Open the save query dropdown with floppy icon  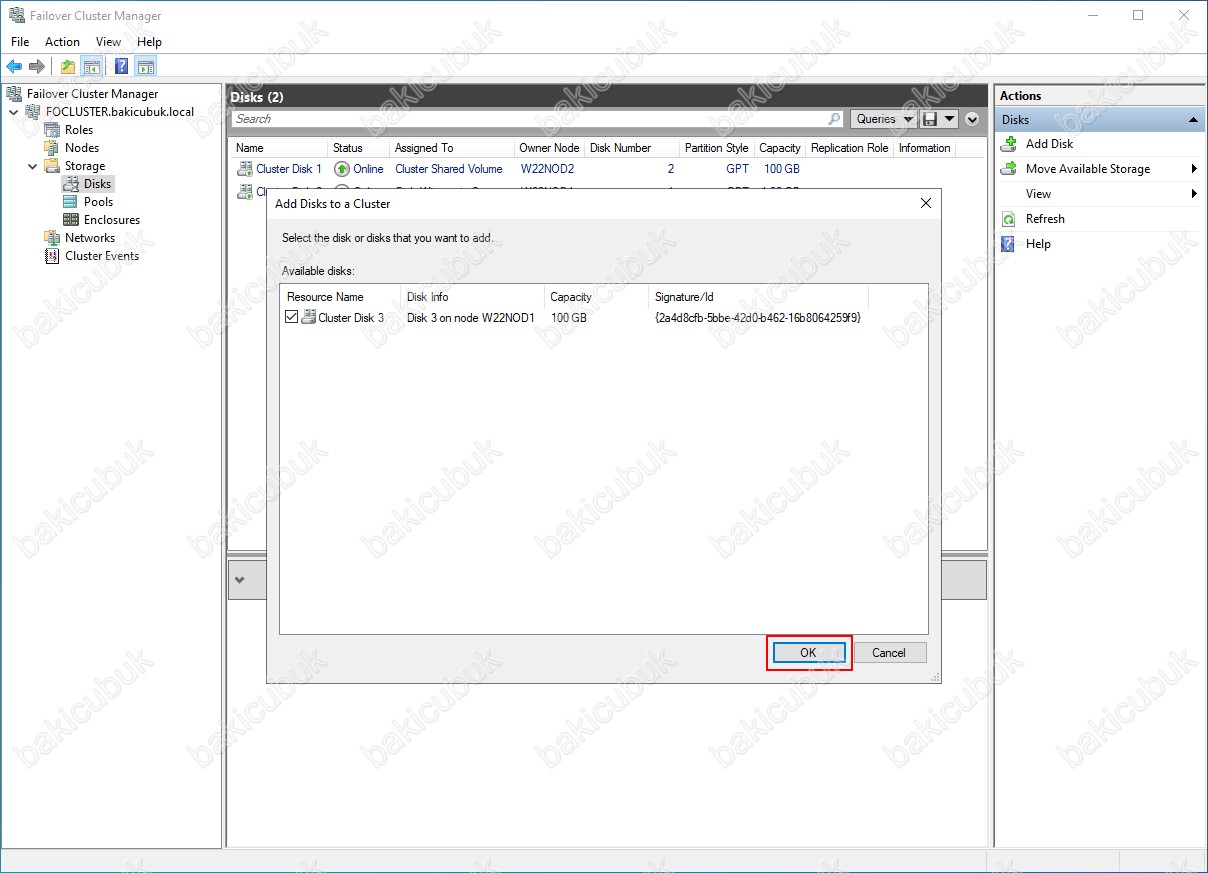pos(940,119)
